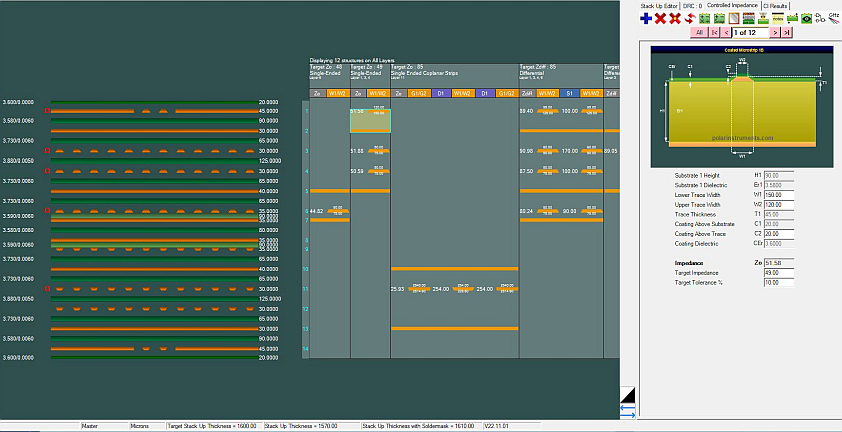Click the All structures button

click(x=699, y=33)
